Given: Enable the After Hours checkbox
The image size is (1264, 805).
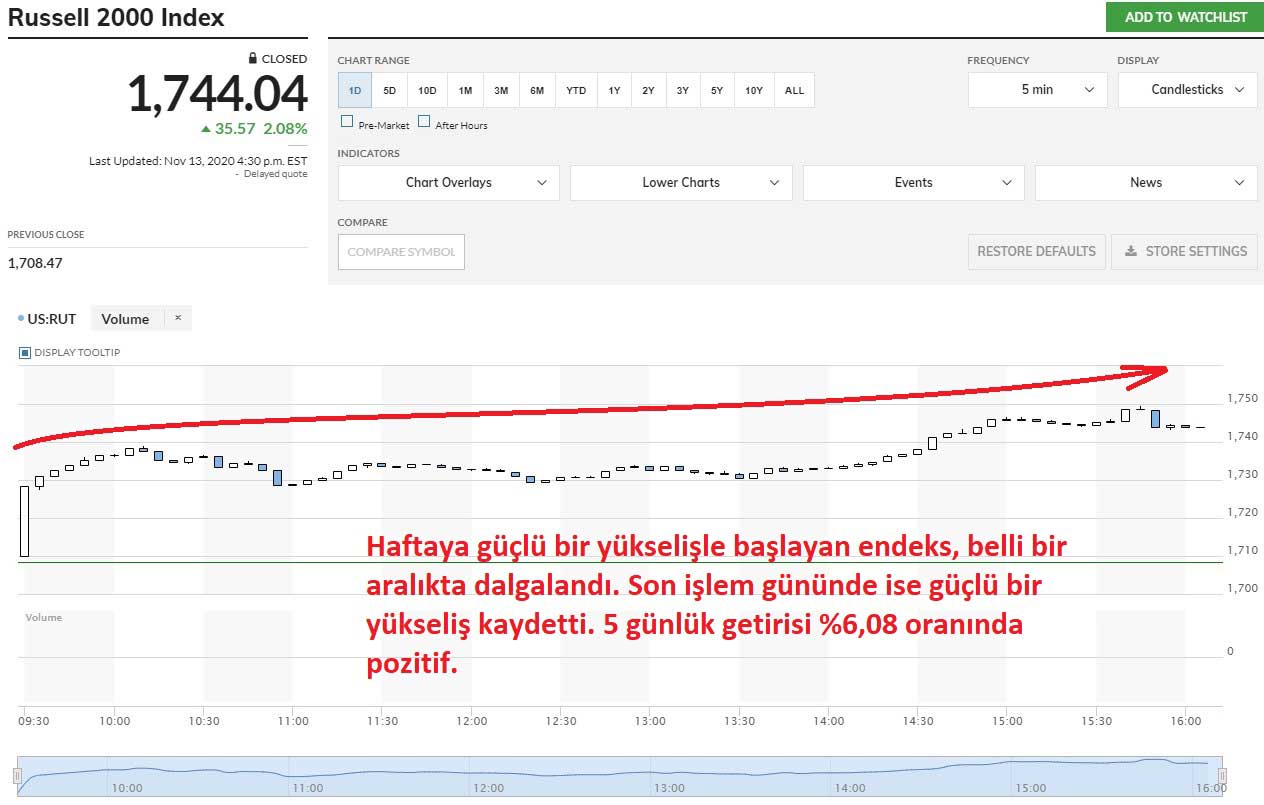Looking at the screenshot, I should 424,121.
